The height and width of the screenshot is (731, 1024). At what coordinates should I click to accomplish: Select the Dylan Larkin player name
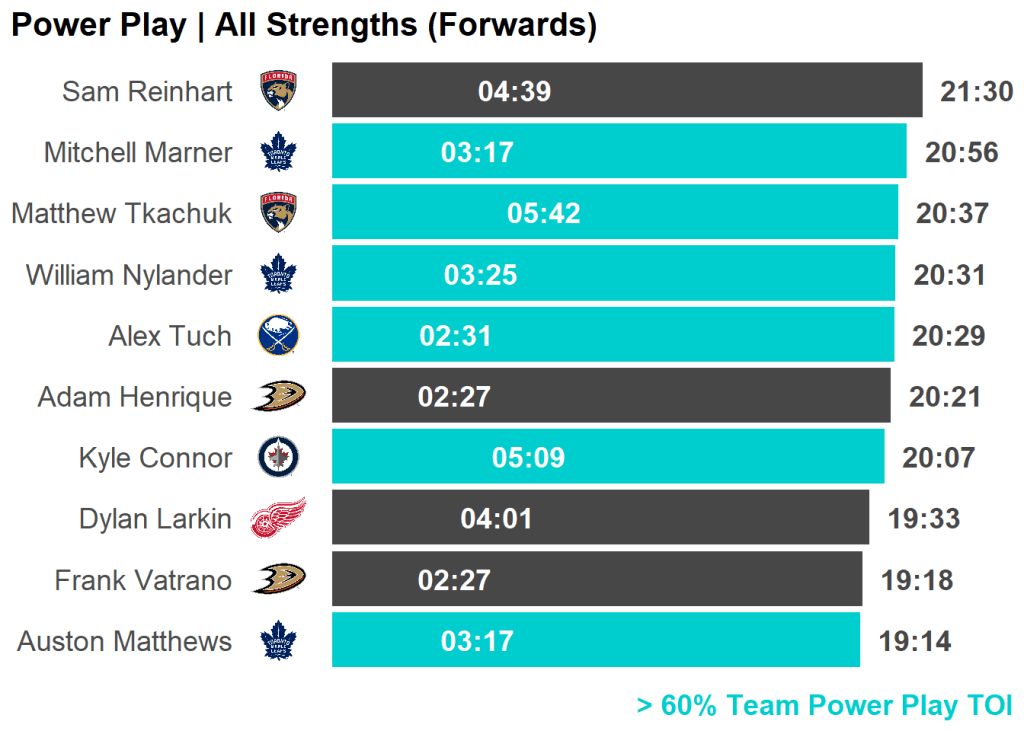(155, 519)
